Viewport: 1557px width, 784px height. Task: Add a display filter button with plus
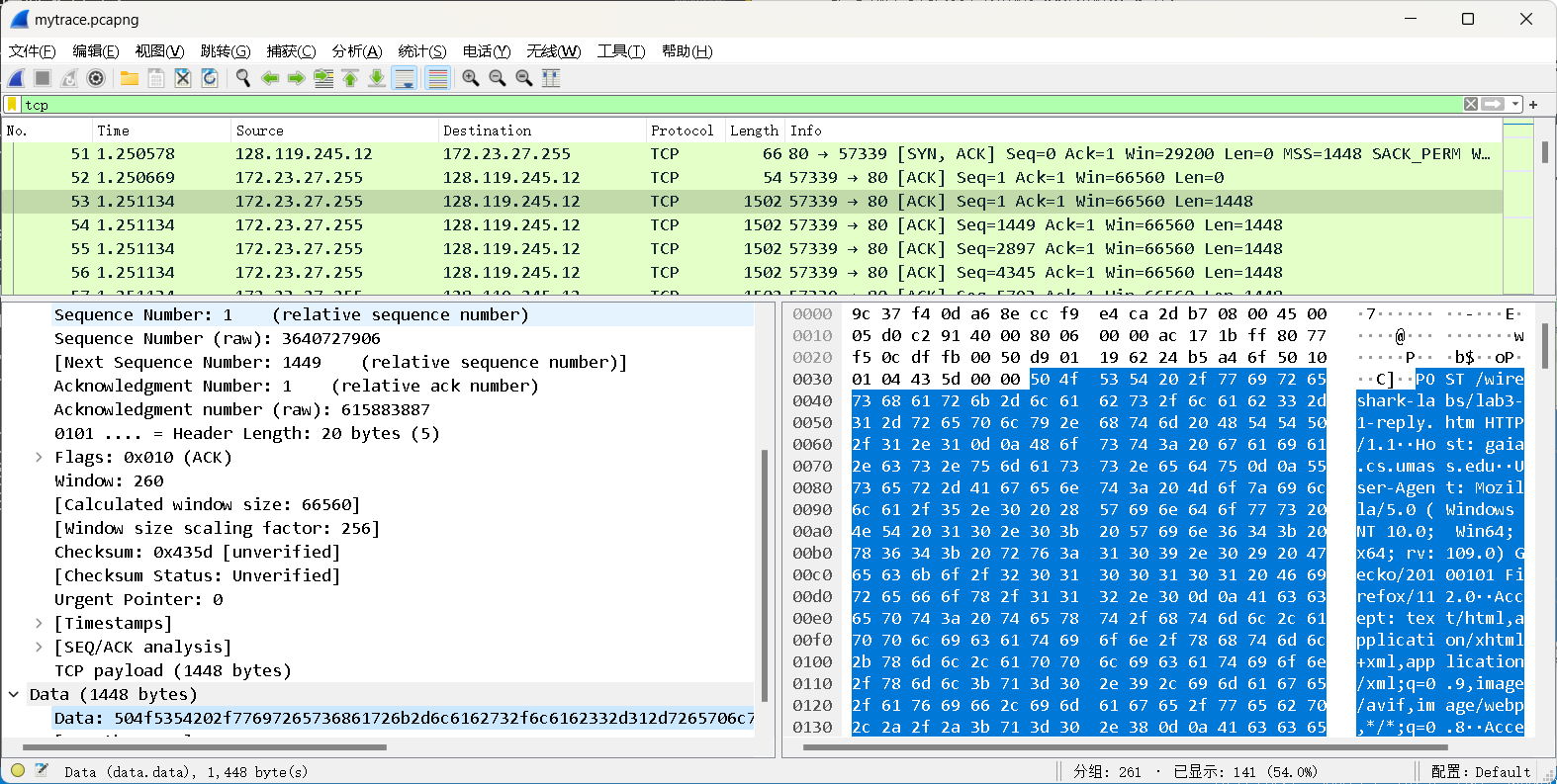click(x=1533, y=104)
